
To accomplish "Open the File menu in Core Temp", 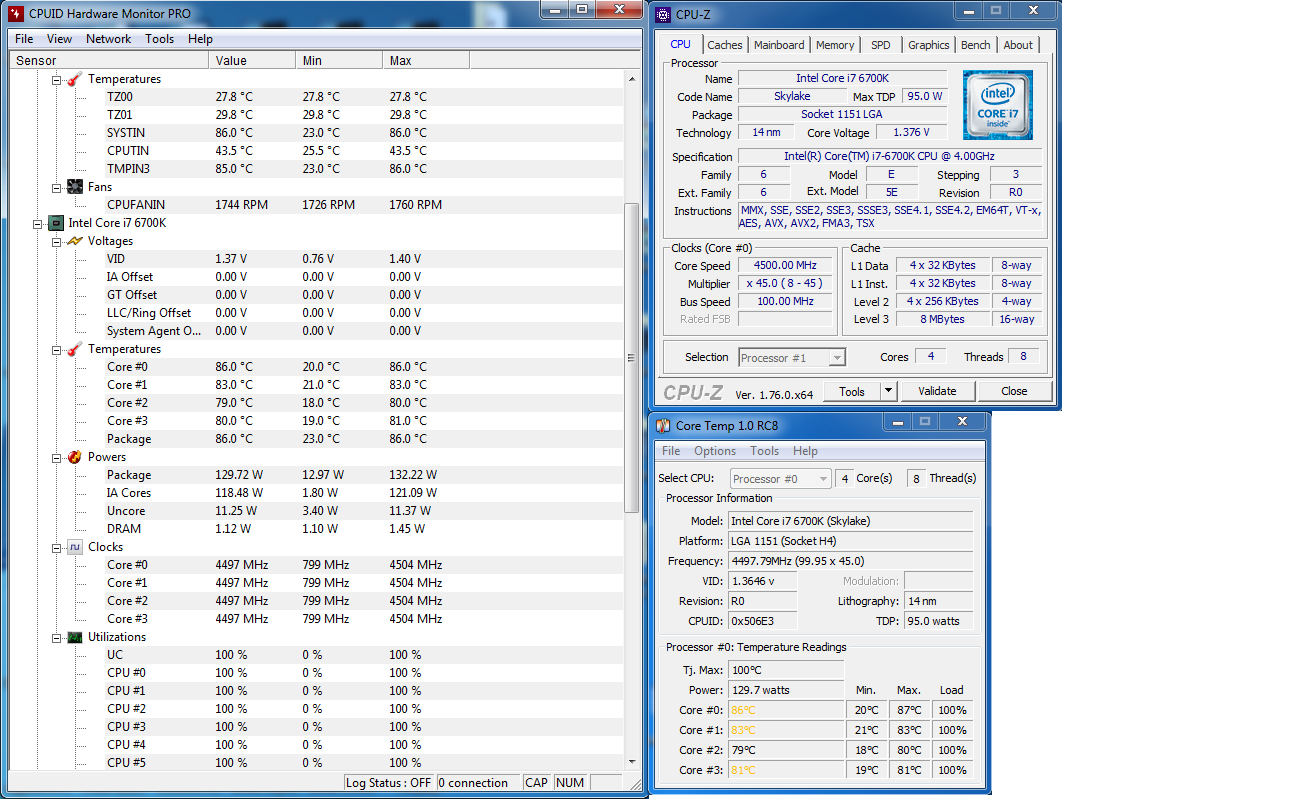I will click(671, 451).
